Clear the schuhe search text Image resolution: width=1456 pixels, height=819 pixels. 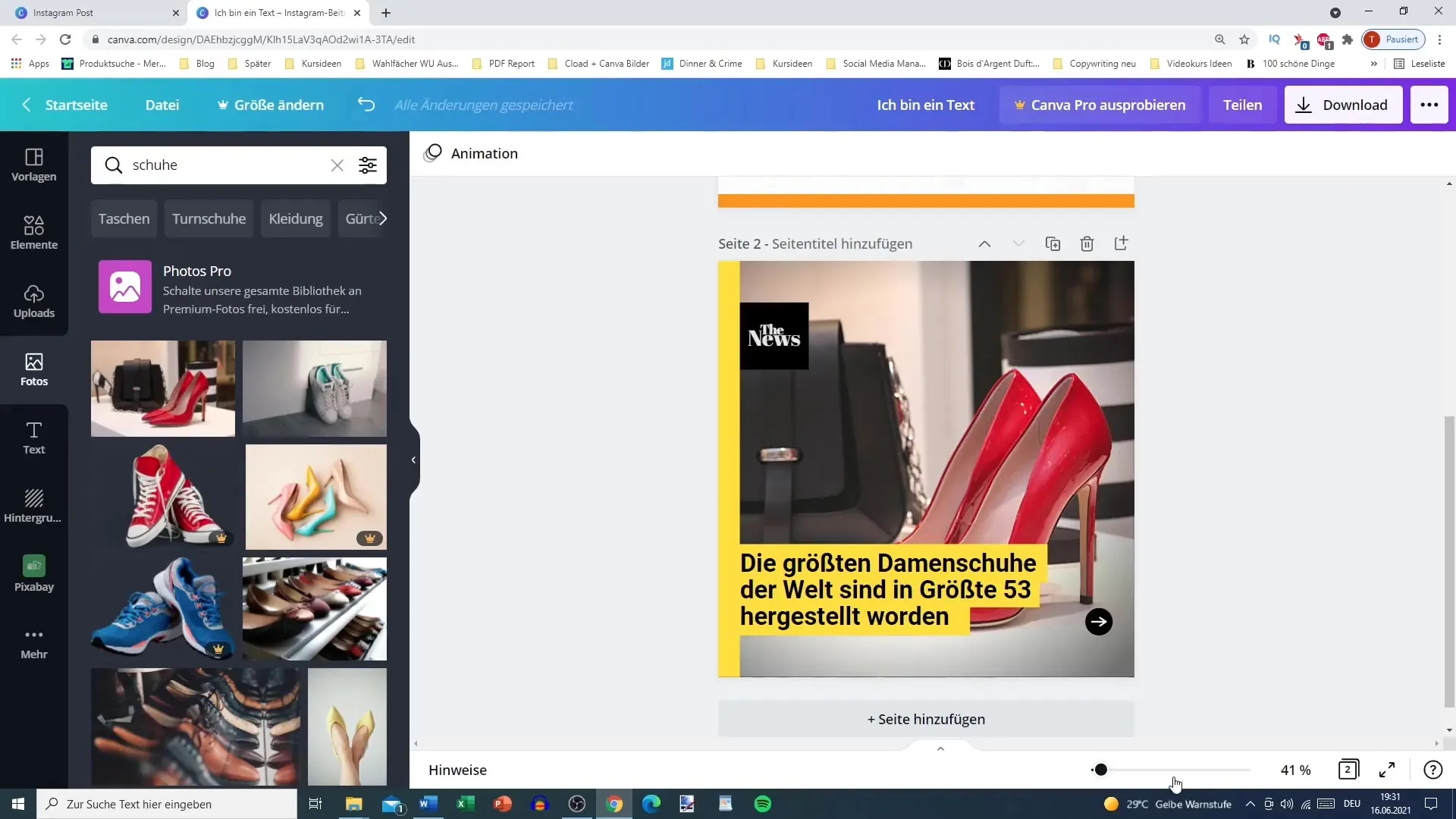(x=337, y=165)
